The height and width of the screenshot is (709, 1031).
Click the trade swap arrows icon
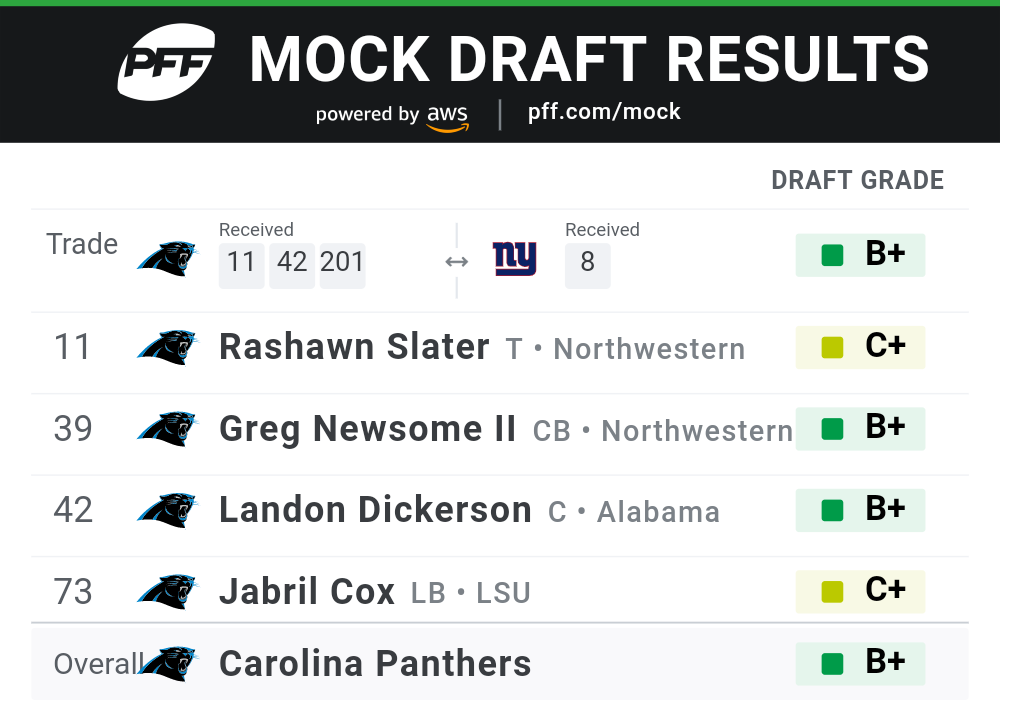point(456,262)
